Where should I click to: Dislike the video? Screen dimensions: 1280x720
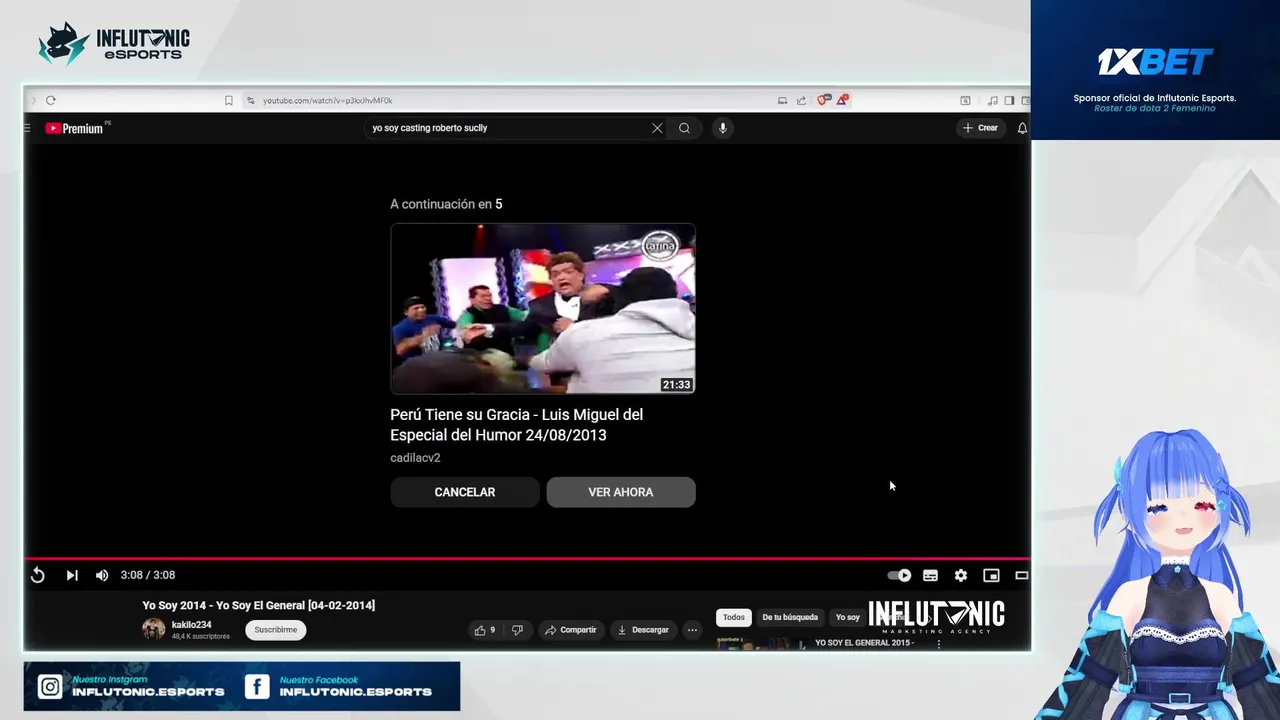pos(517,630)
